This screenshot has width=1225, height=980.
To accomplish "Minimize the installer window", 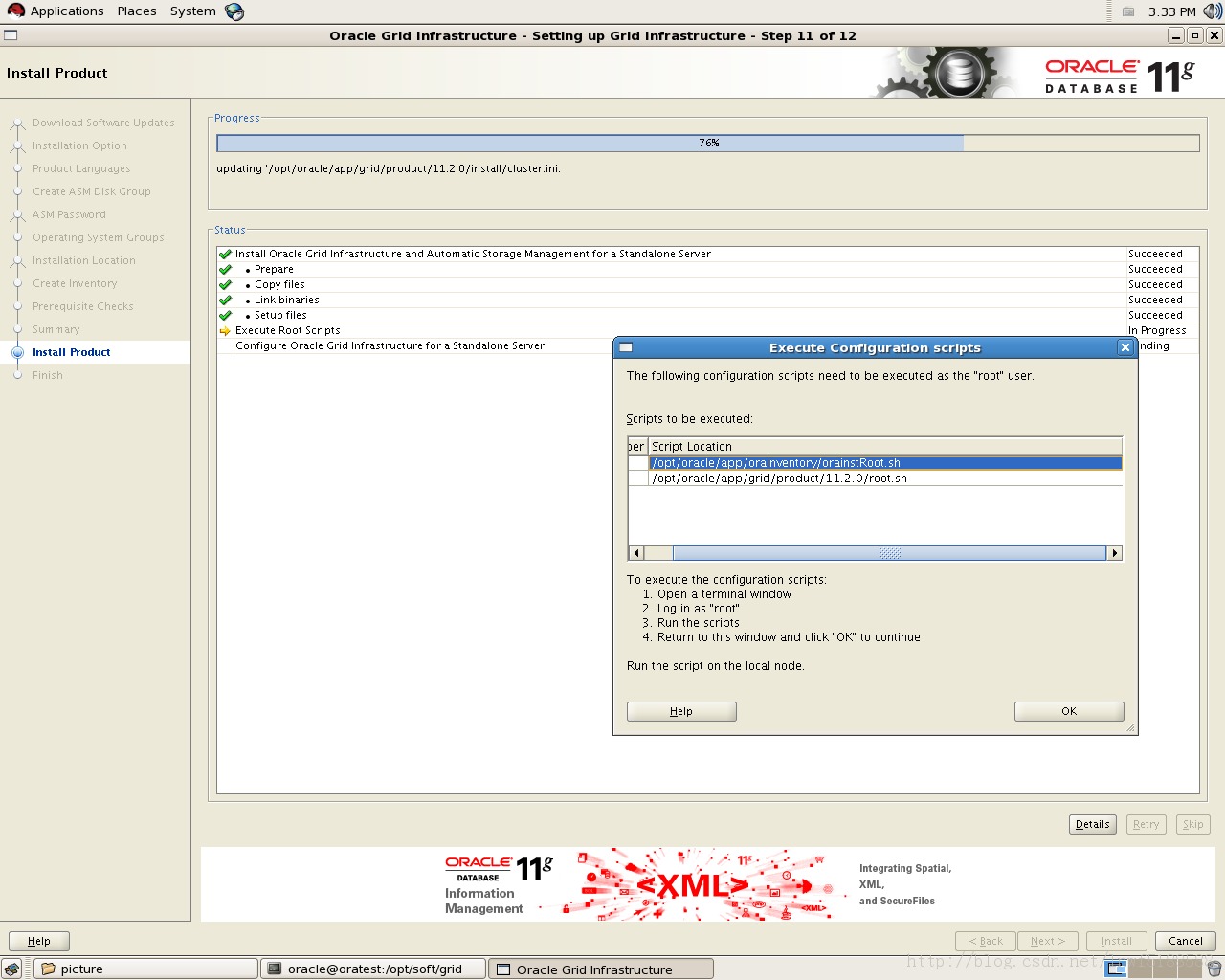I will 1176,35.
